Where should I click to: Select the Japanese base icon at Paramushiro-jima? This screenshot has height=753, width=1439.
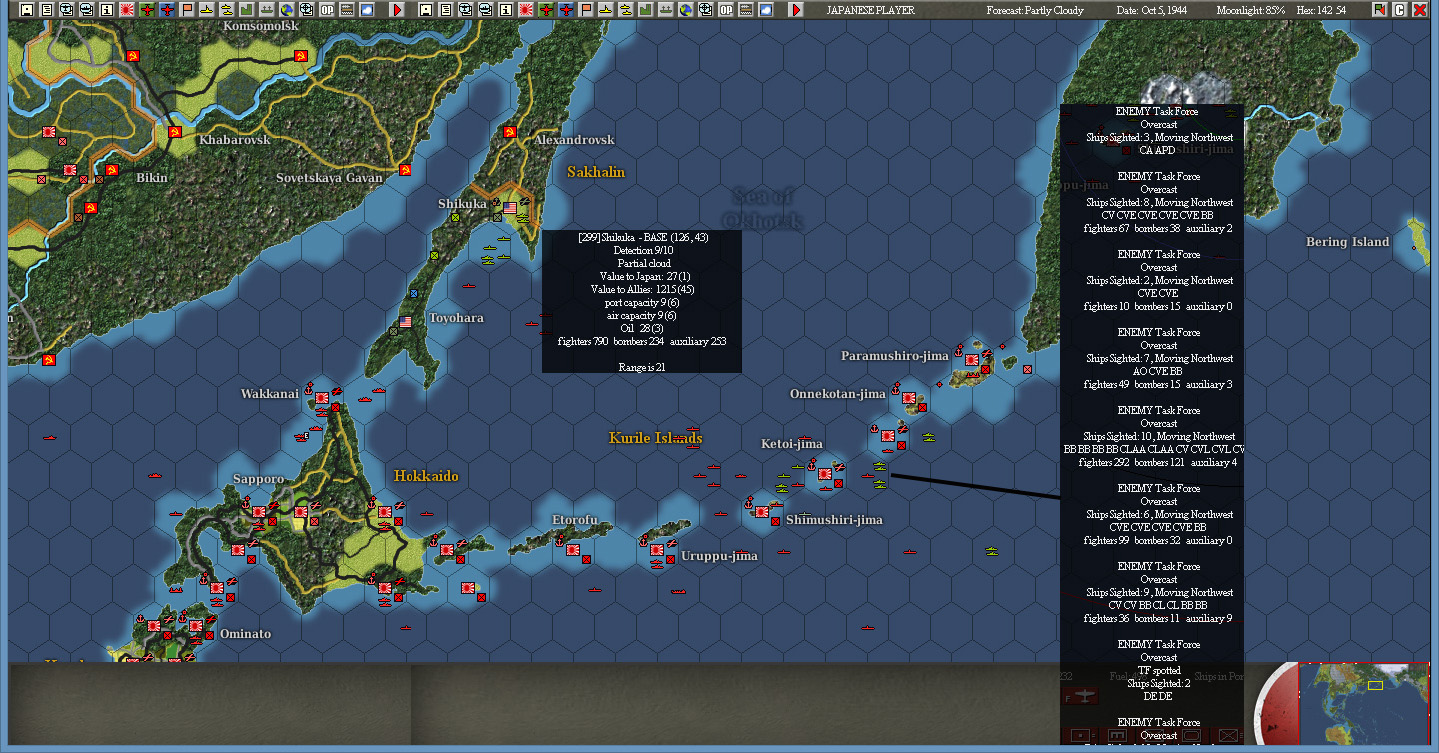pyautogui.click(x=971, y=360)
